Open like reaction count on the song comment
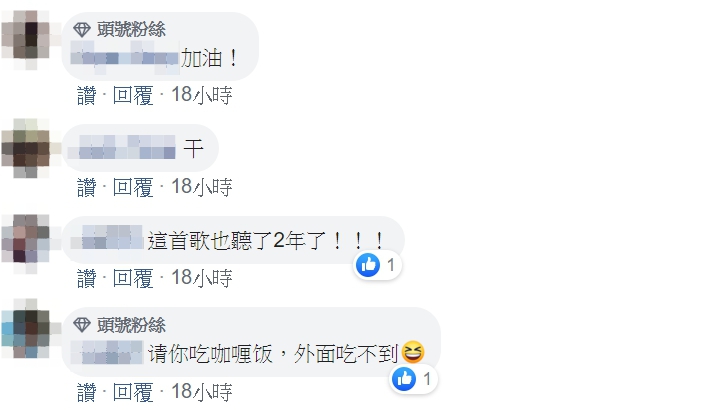Screen dimensions: 726x410 [x=377, y=265]
